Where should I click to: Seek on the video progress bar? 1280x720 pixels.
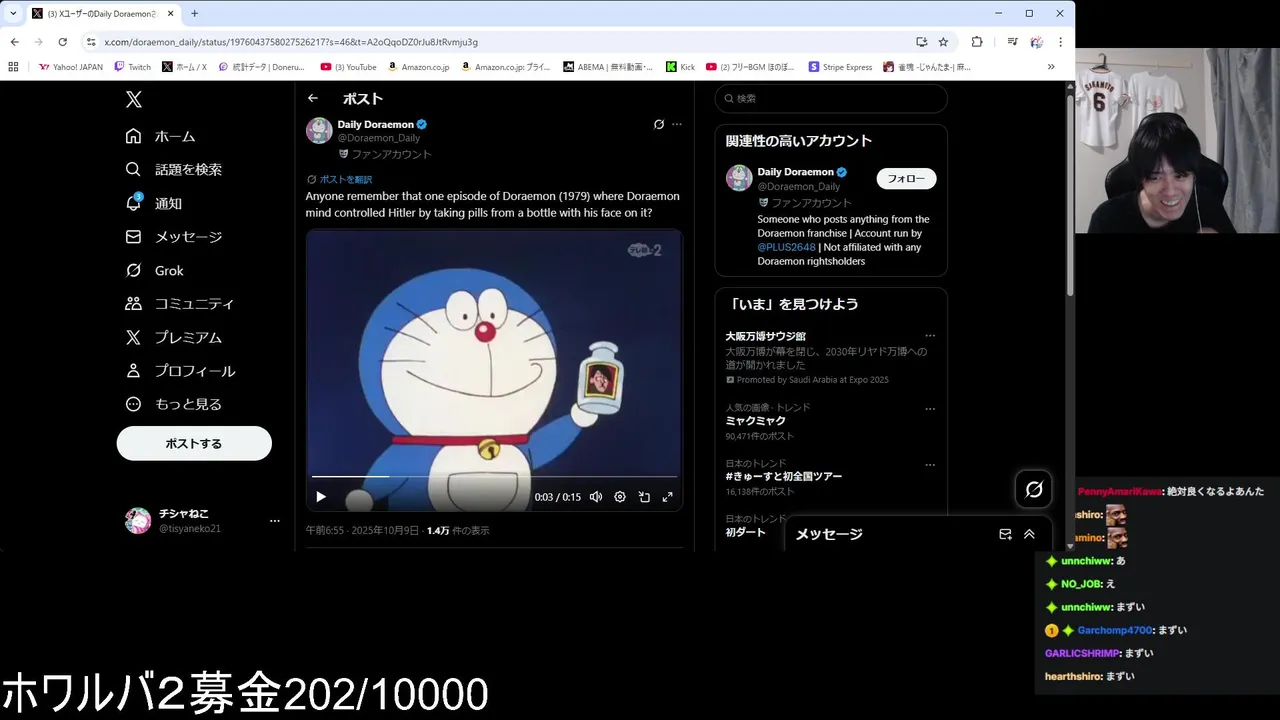click(494, 477)
